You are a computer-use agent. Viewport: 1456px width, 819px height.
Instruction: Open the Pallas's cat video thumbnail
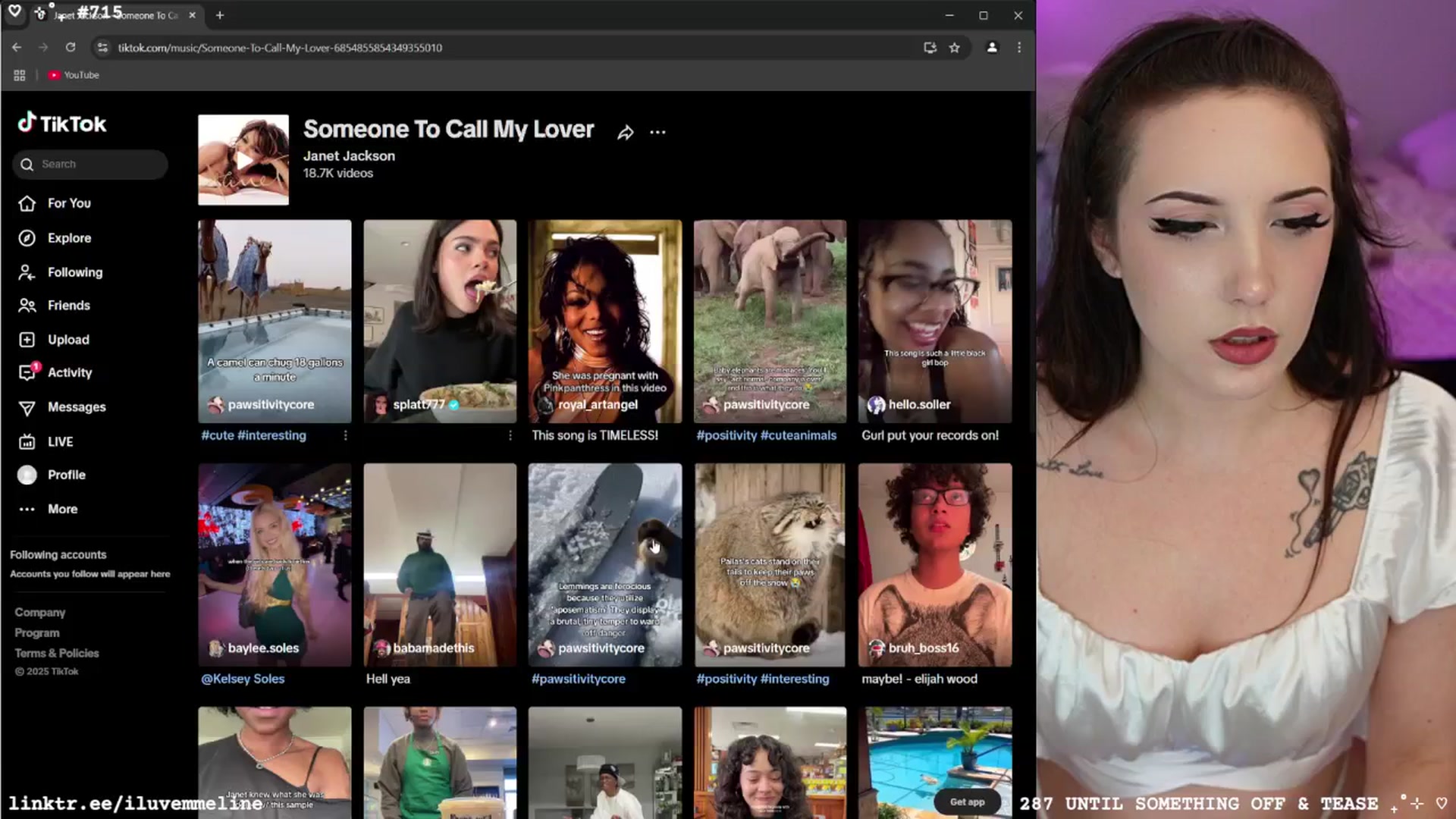pos(770,565)
